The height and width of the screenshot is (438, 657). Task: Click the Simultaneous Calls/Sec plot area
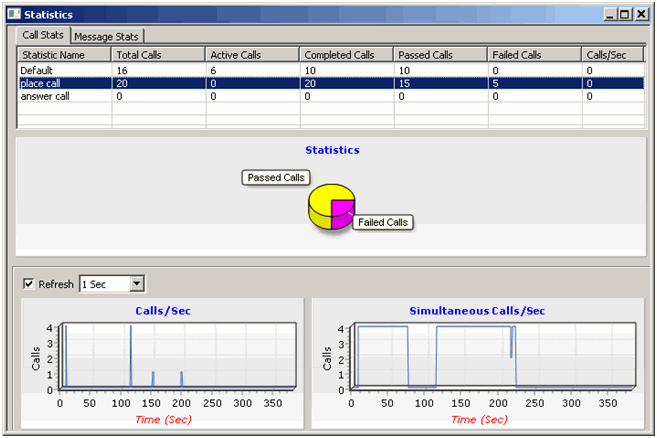494,355
